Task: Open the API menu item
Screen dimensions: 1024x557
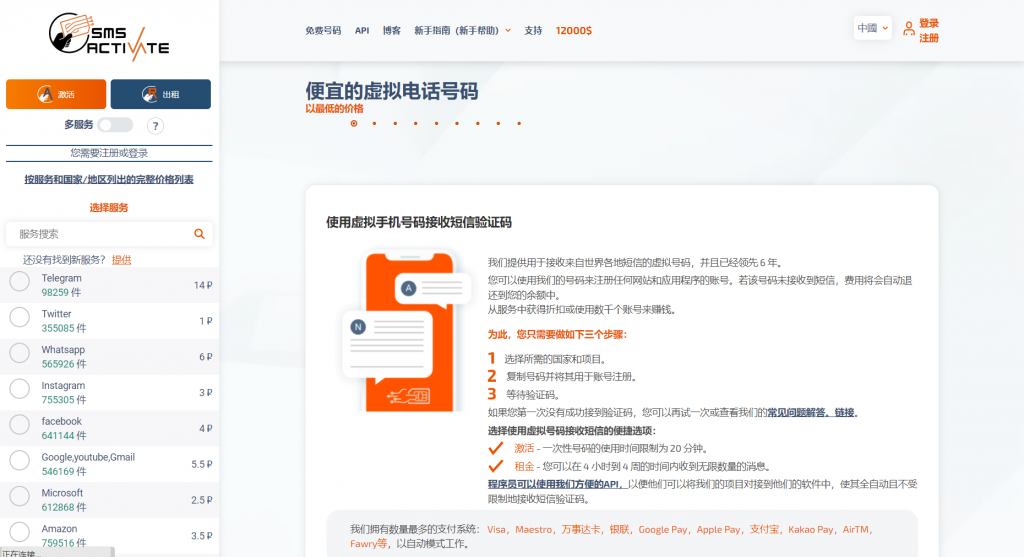Action: click(362, 31)
